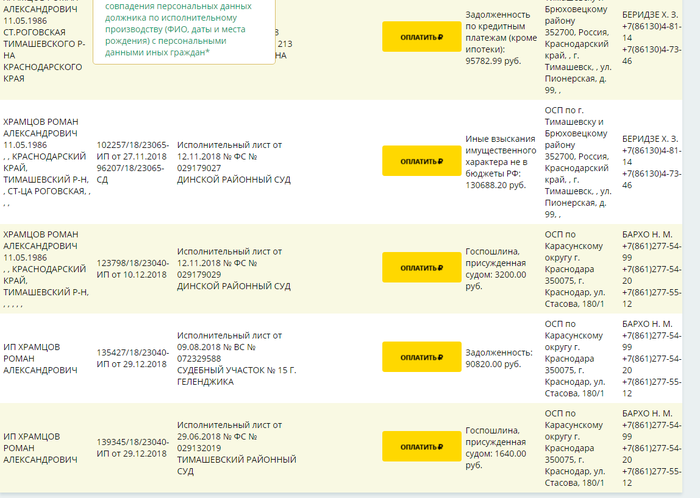Click consolidated case number 96207/18/23065-СД

click(130, 174)
